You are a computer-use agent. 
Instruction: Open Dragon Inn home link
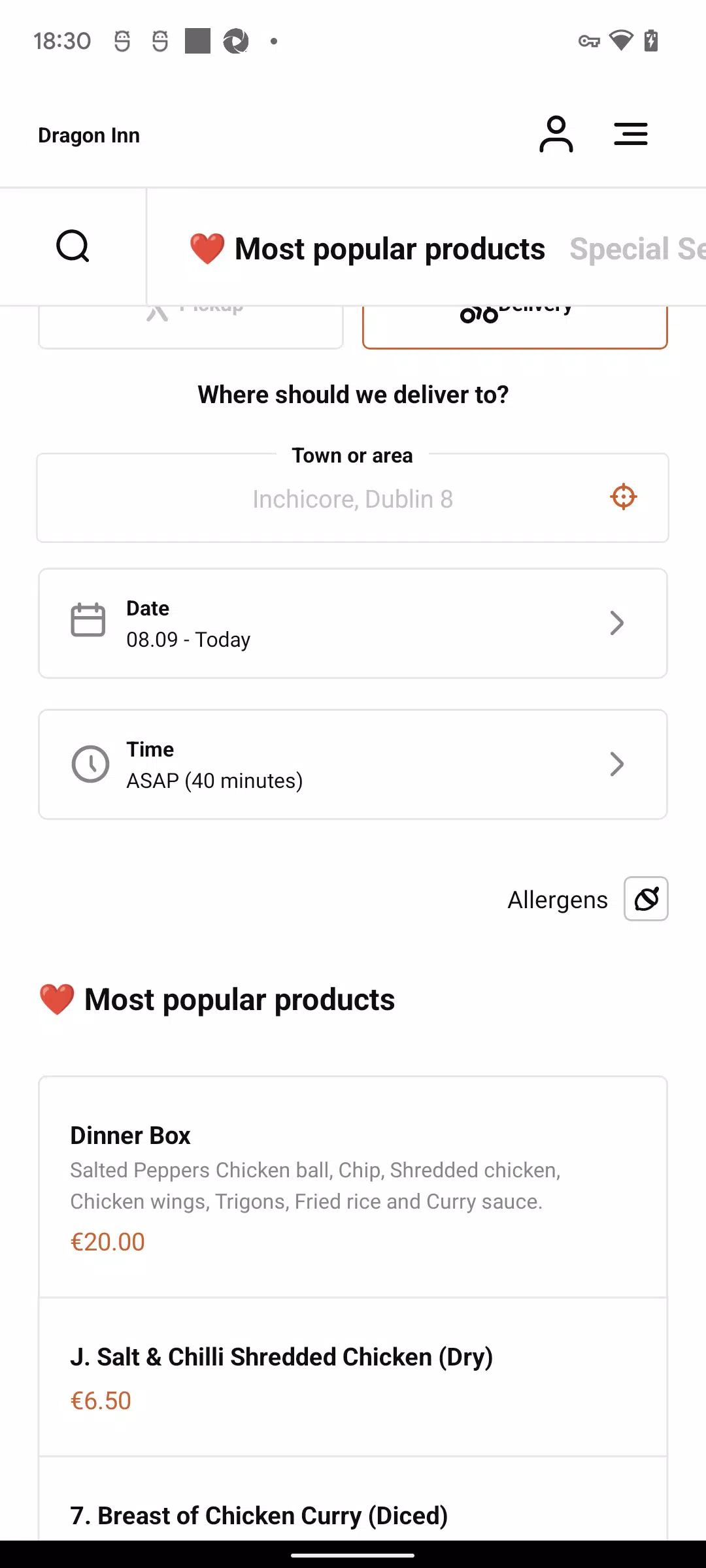[x=89, y=135]
